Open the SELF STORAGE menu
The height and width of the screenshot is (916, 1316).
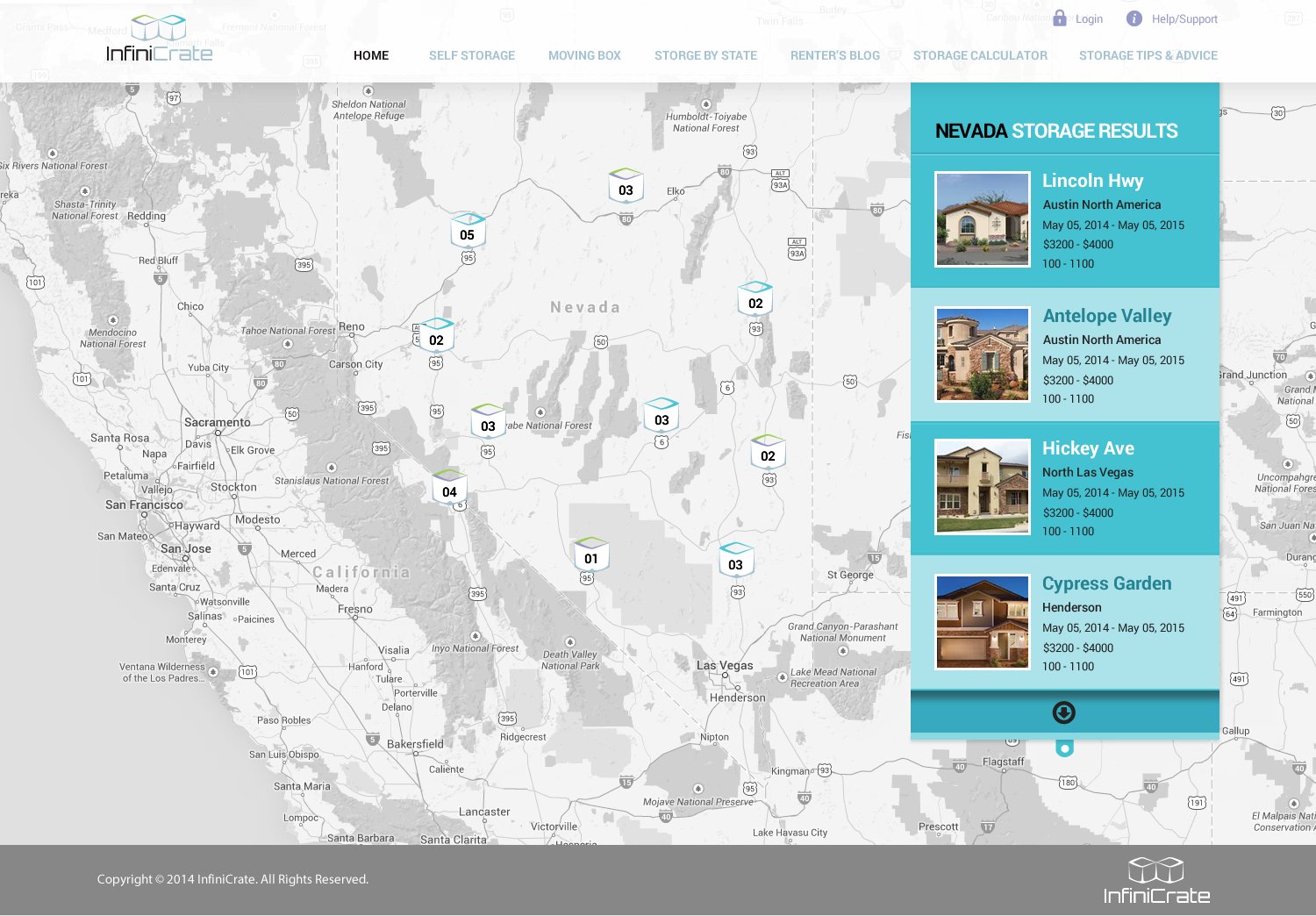click(472, 55)
